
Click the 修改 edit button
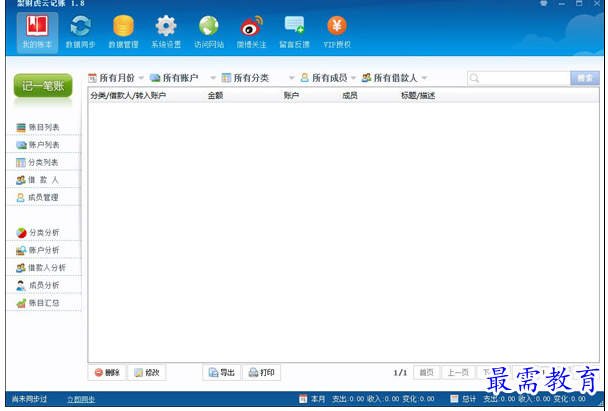147,373
